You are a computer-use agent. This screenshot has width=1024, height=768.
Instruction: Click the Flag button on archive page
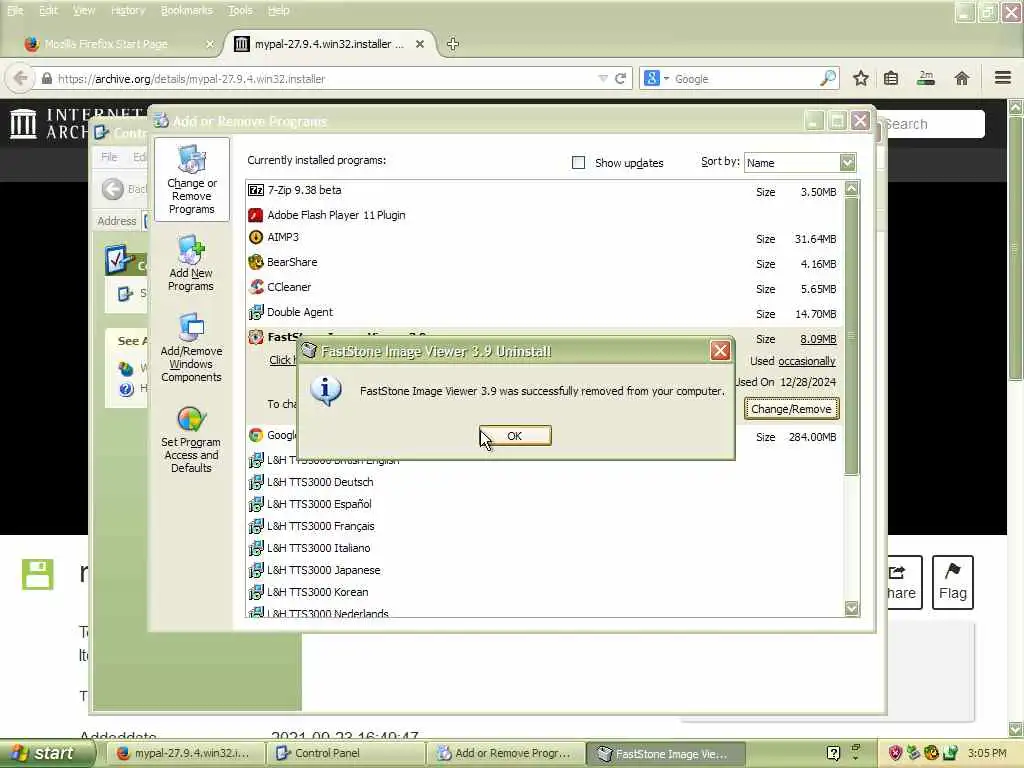953,582
